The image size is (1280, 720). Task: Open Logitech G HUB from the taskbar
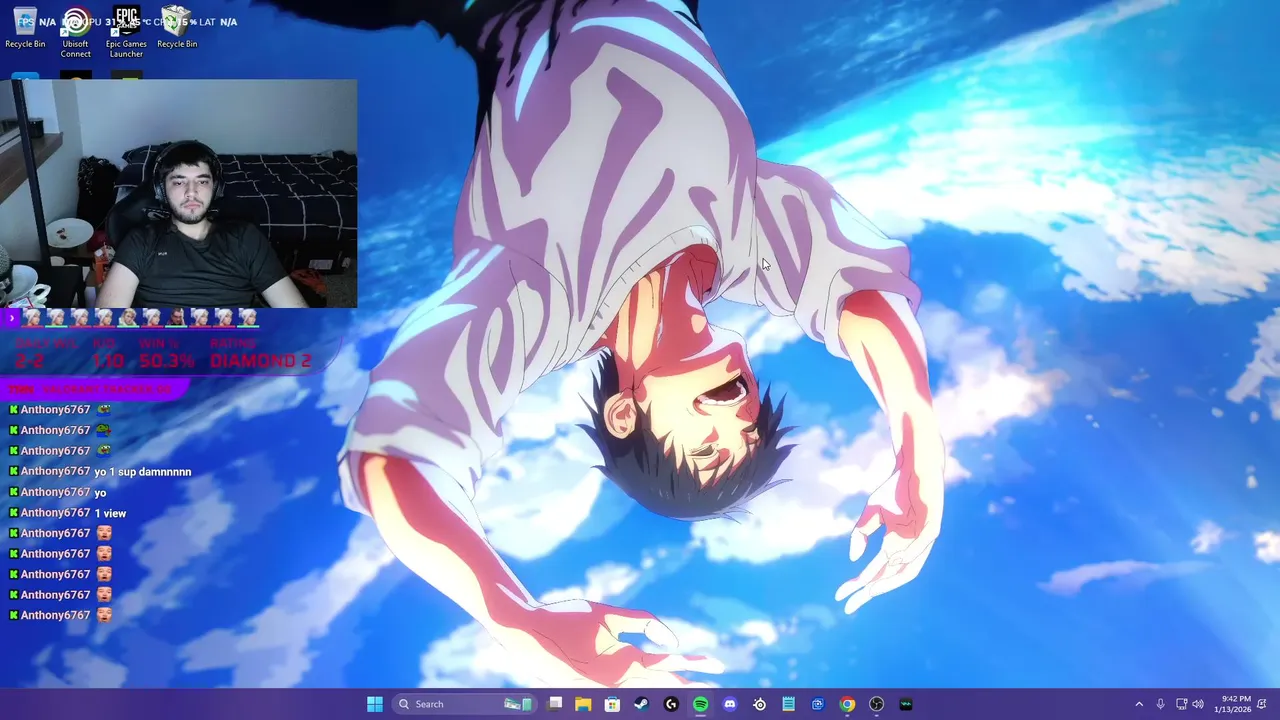point(671,704)
